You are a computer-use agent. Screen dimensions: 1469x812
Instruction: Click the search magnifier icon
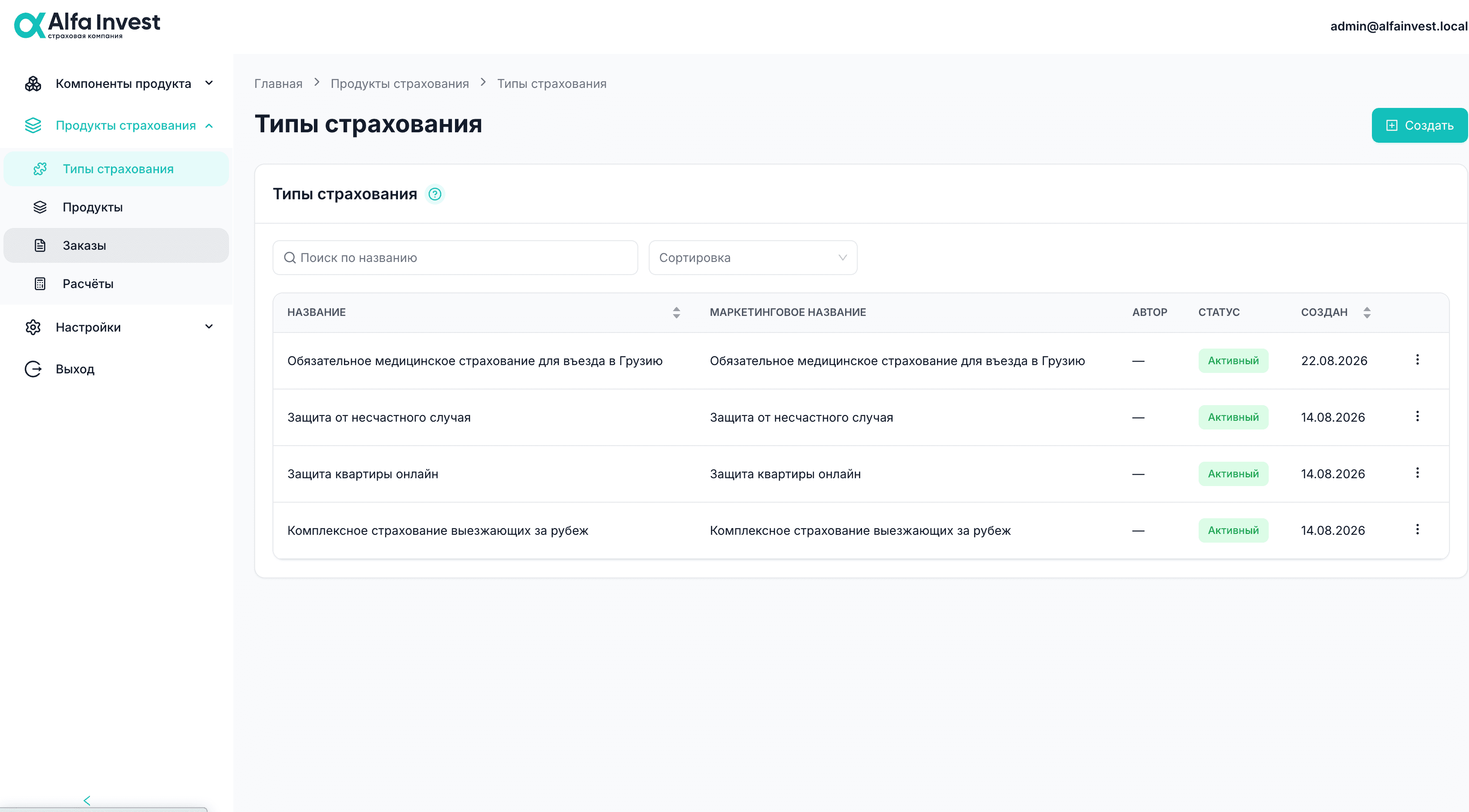coord(290,258)
